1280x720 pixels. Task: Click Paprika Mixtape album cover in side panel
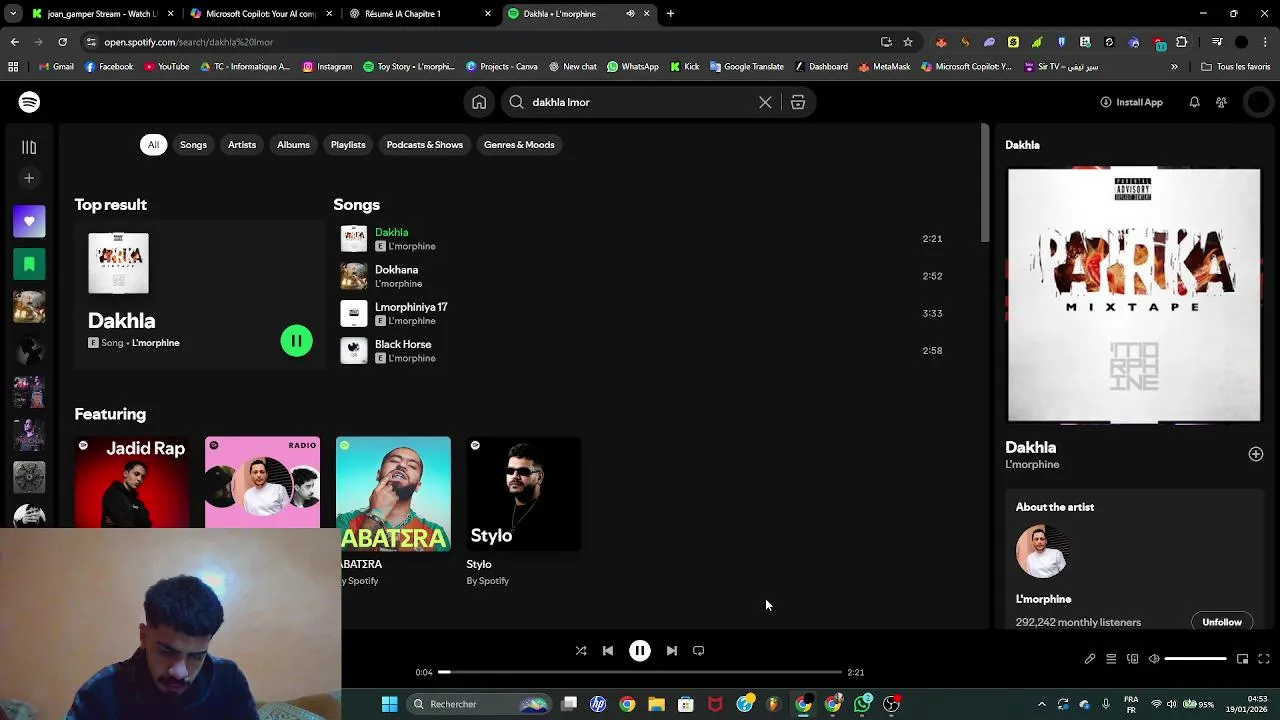1134,296
